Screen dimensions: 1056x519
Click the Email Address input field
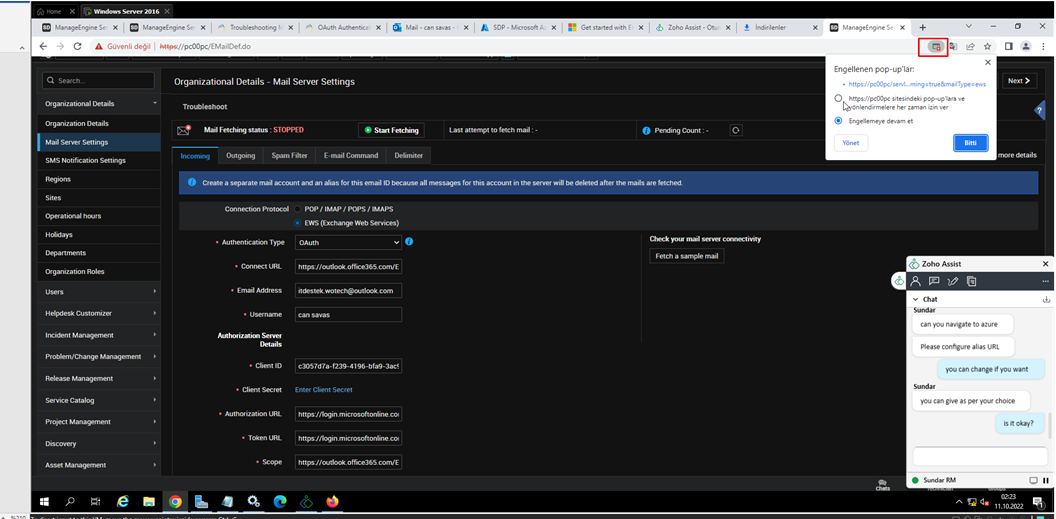(348, 291)
